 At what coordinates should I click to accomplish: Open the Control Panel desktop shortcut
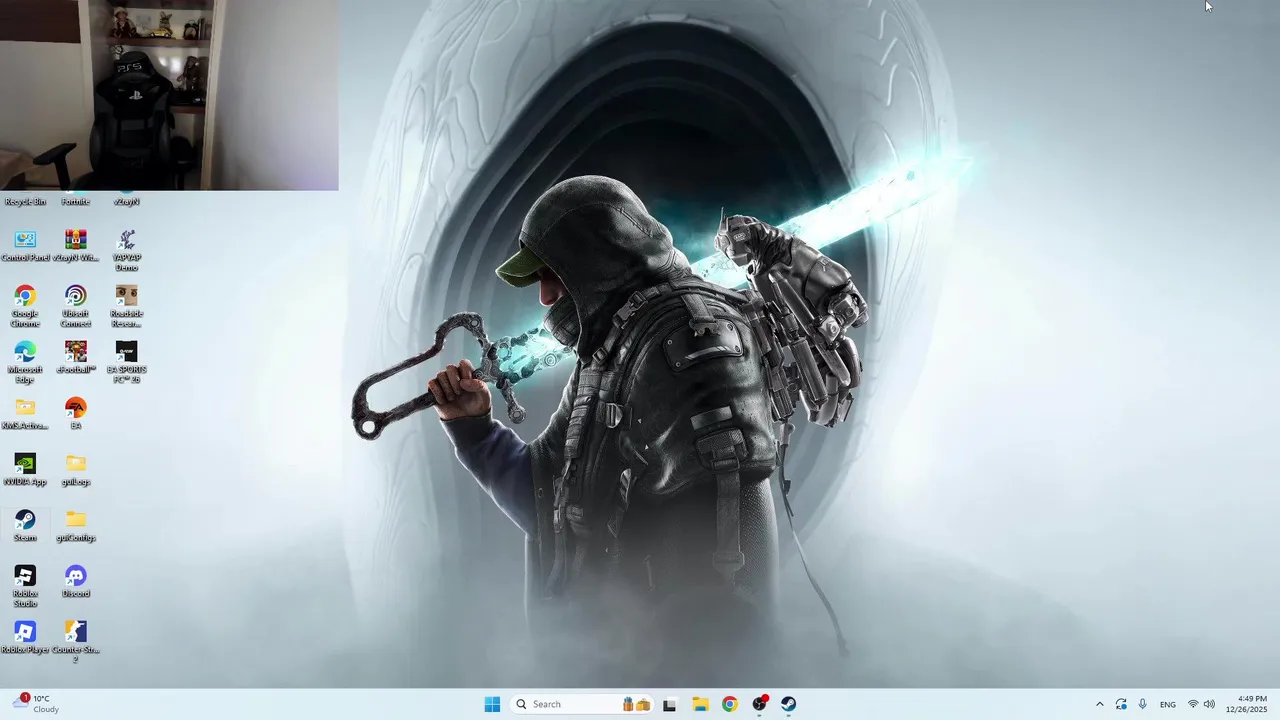coord(25,246)
